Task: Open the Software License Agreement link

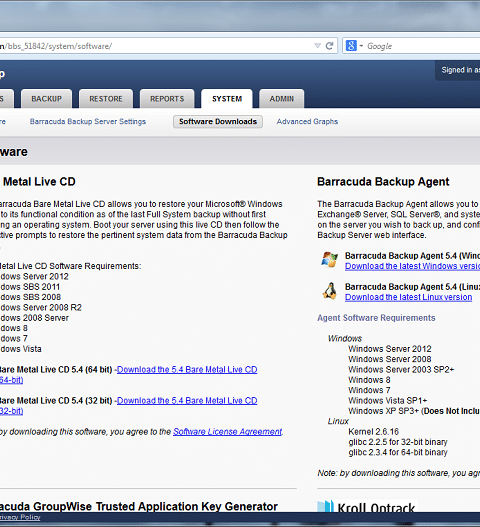Action: [x=228, y=432]
